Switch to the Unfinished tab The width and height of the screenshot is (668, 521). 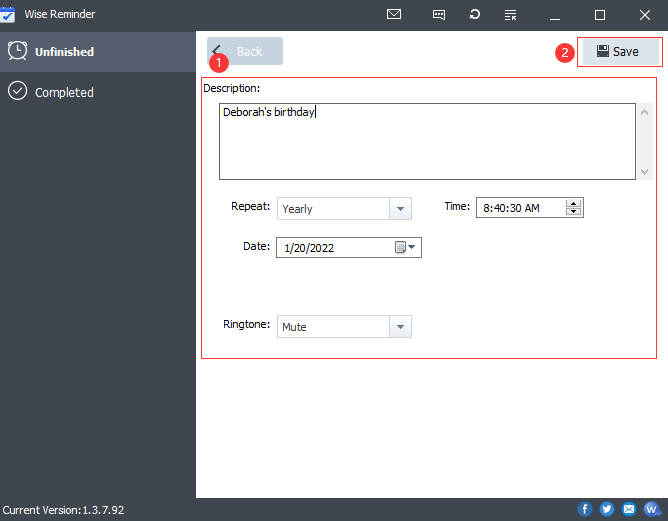[x=98, y=52]
